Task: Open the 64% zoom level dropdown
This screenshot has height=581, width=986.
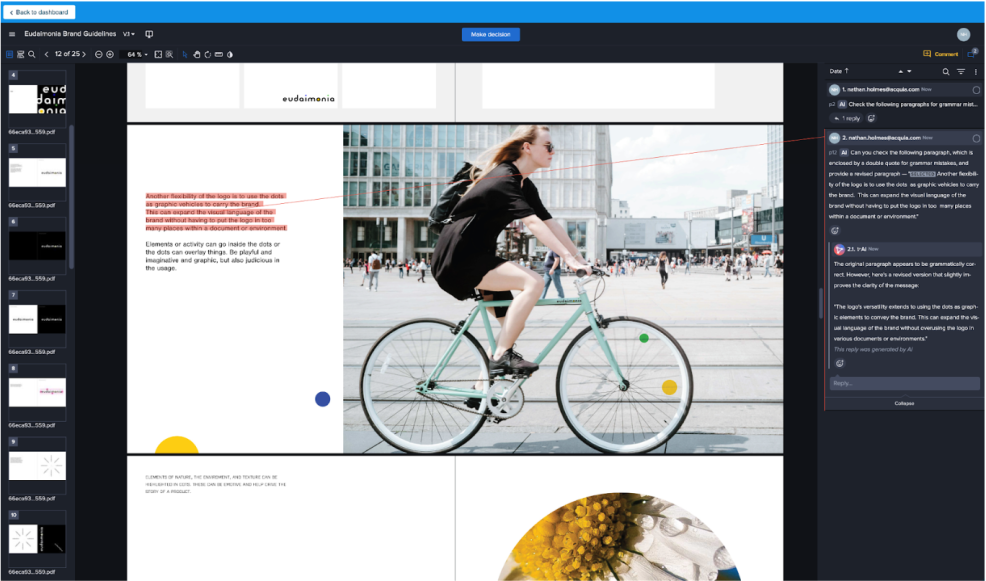Action: click(x=137, y=54)
